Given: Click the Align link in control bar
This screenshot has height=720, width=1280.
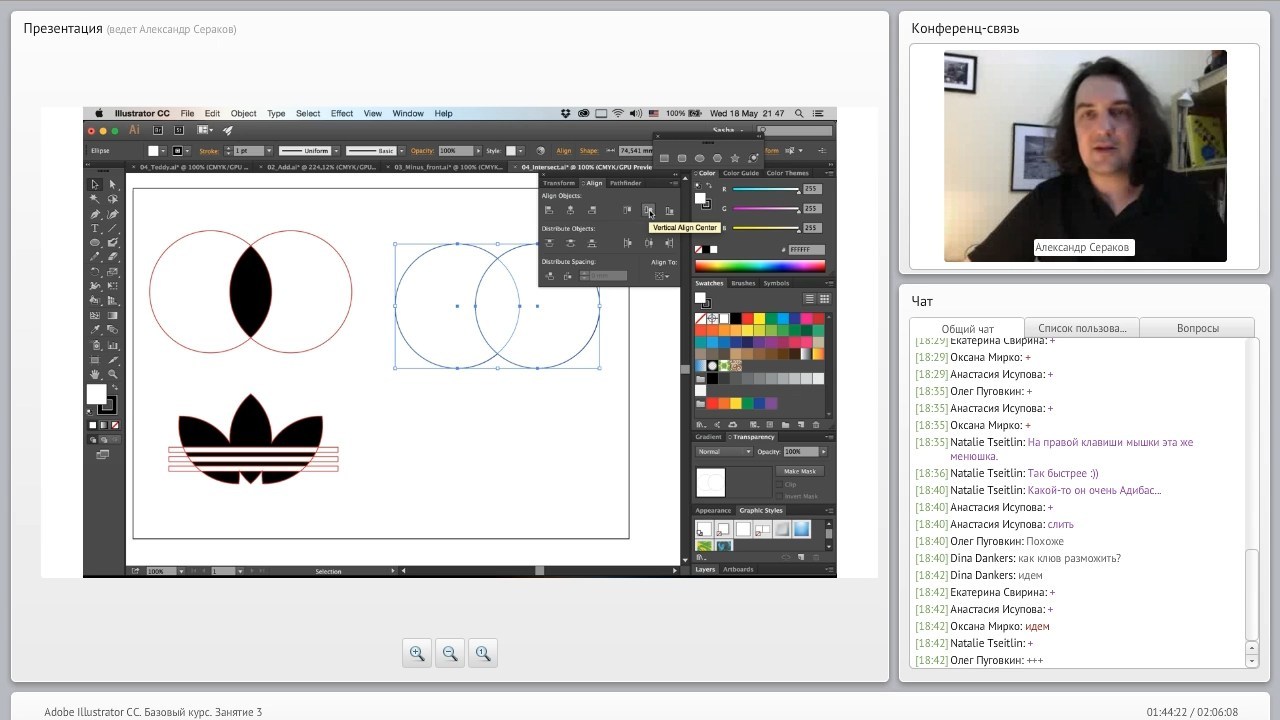Looking at the screenshot, I should pyautogui.click(x=564, y=151).
